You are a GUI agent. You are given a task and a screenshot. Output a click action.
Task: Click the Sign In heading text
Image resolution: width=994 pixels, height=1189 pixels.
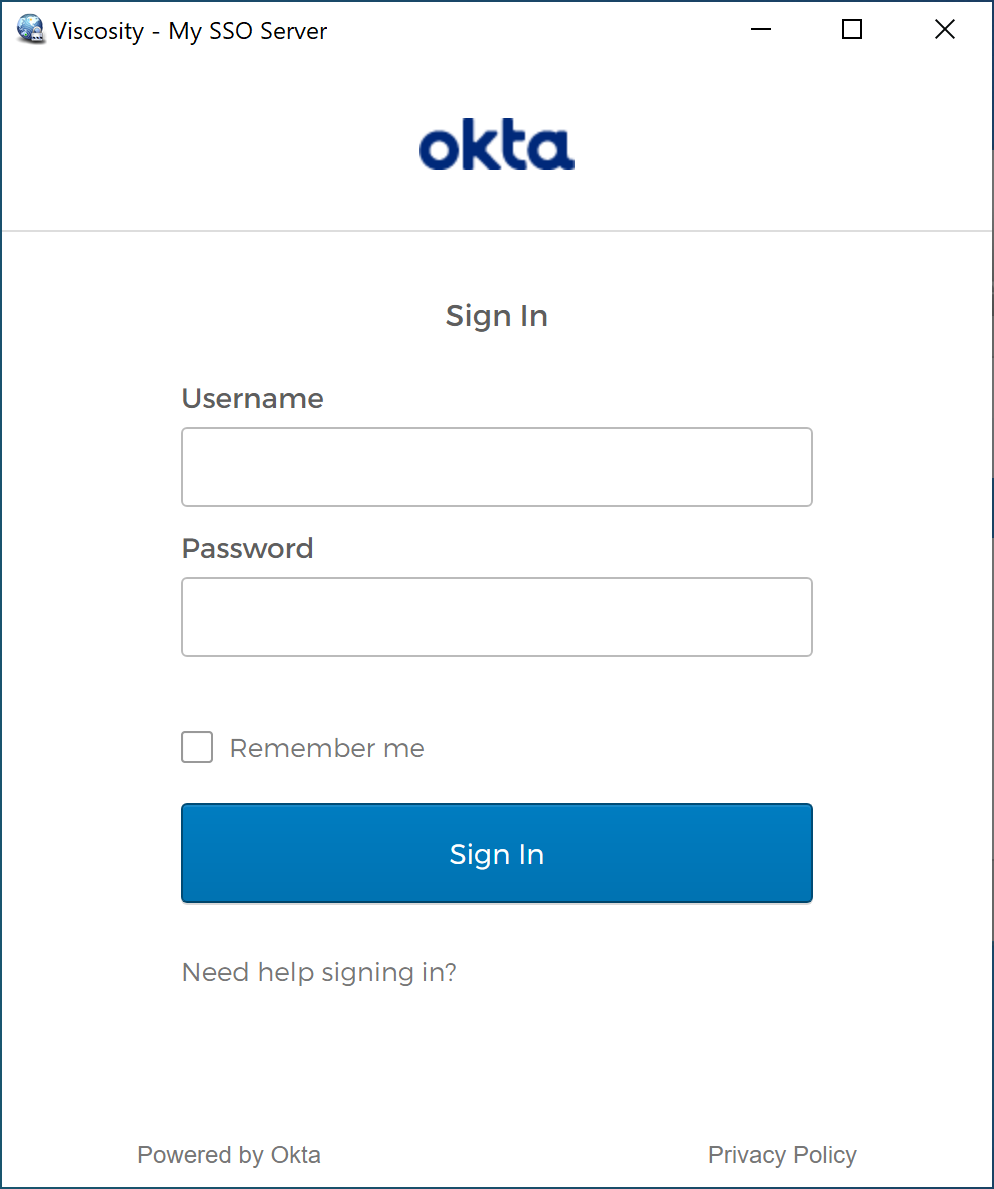coord(497,316)
